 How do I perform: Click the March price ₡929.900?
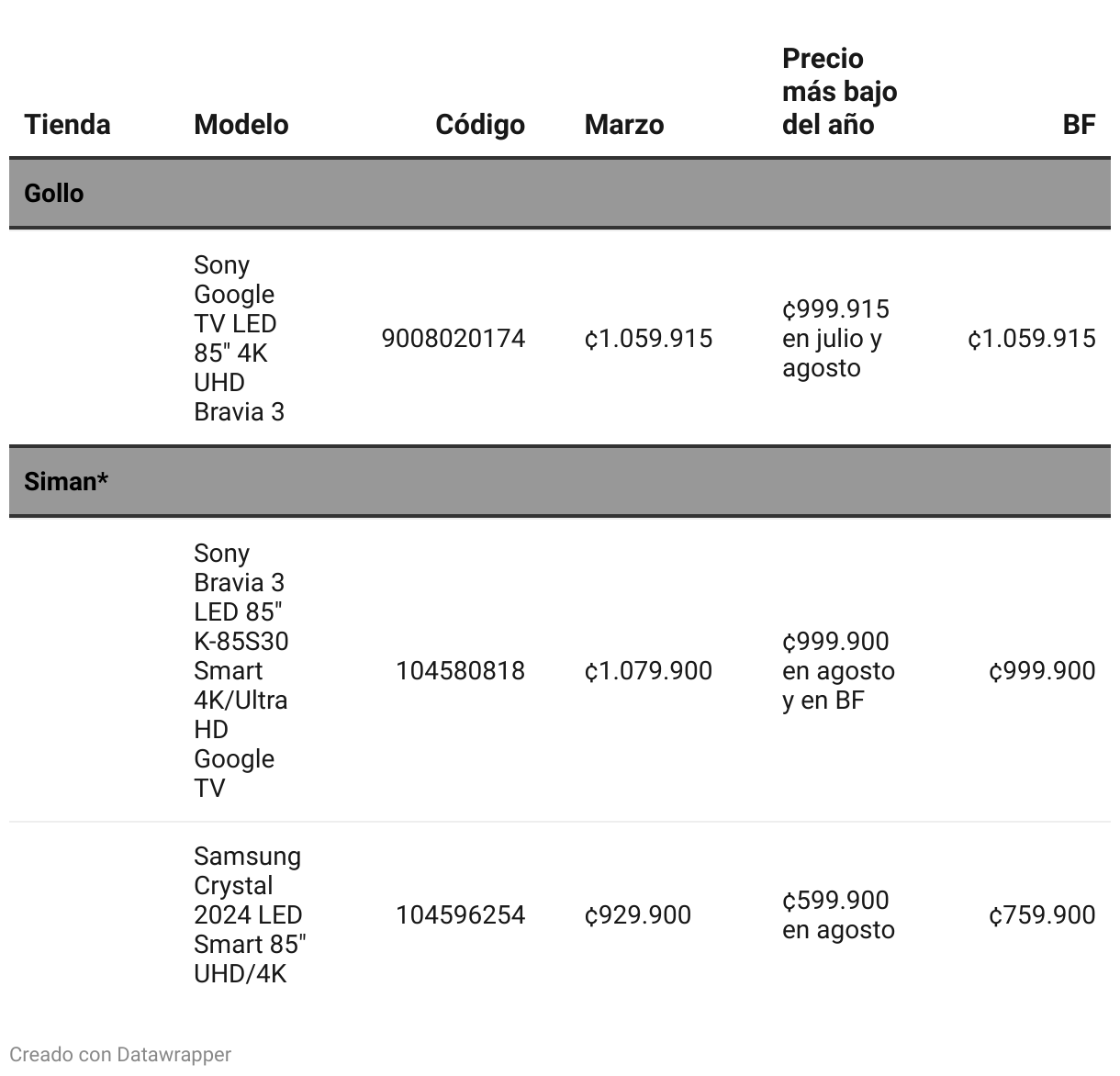pos(637,914)
